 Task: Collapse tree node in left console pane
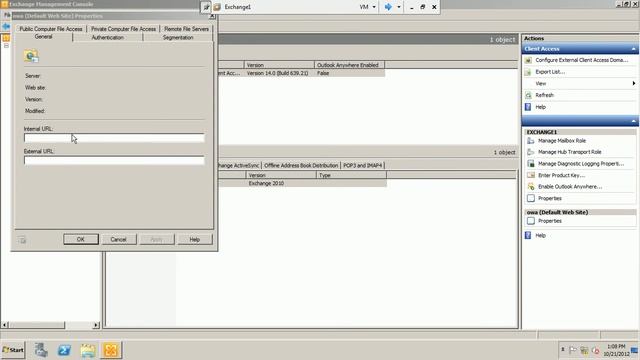[x=6, y=46]
